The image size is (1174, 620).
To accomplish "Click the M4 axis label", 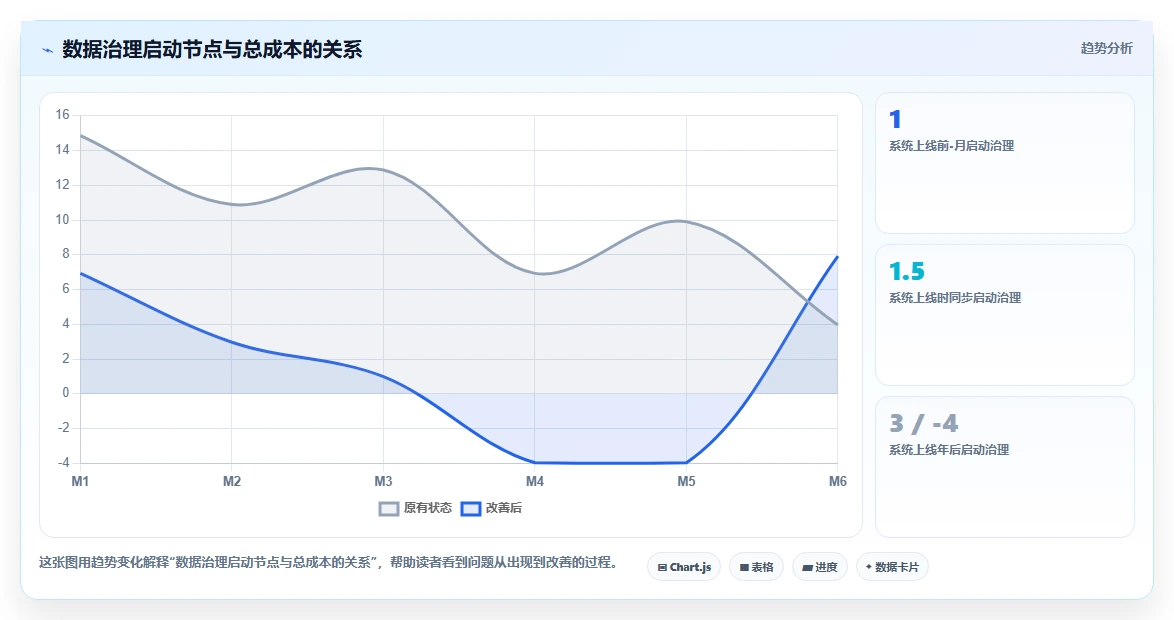I will coord(535,481).
